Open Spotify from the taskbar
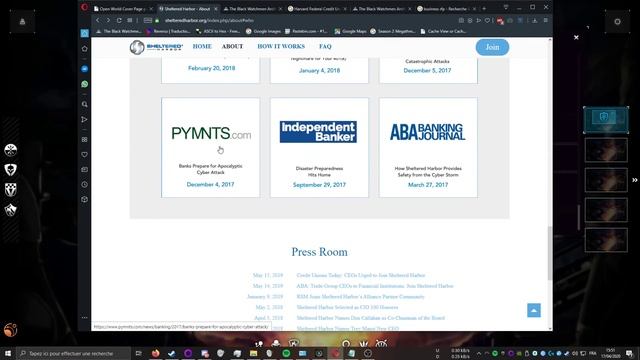The image size is (640, 360). pos(286,353)
